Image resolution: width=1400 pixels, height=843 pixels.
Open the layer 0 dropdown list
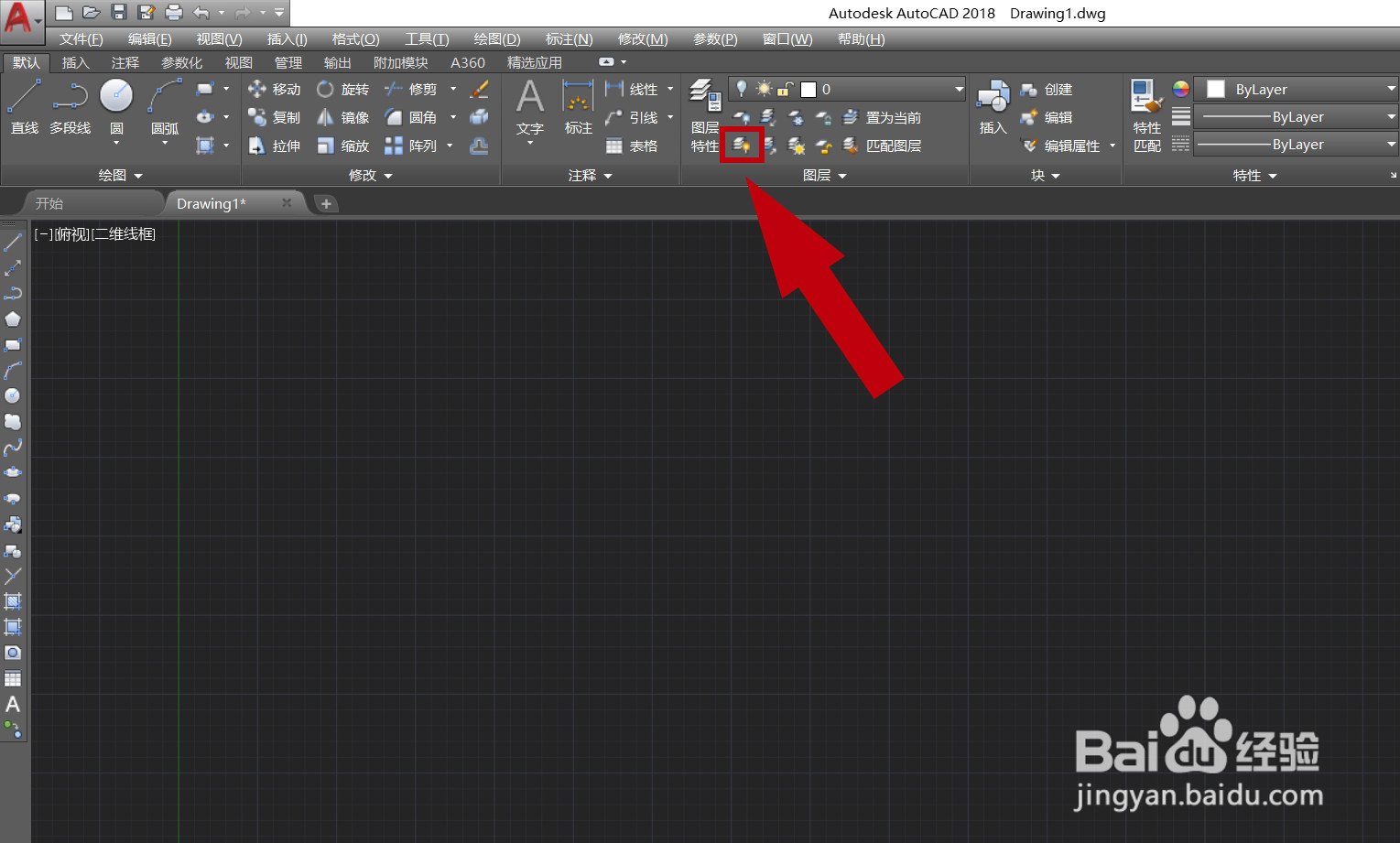[959, 89]
